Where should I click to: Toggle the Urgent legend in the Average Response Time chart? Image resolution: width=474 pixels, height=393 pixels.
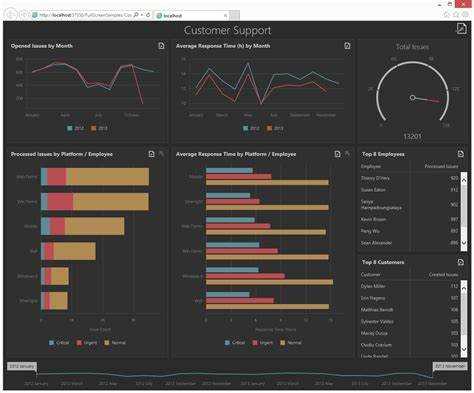click(263, 343)
